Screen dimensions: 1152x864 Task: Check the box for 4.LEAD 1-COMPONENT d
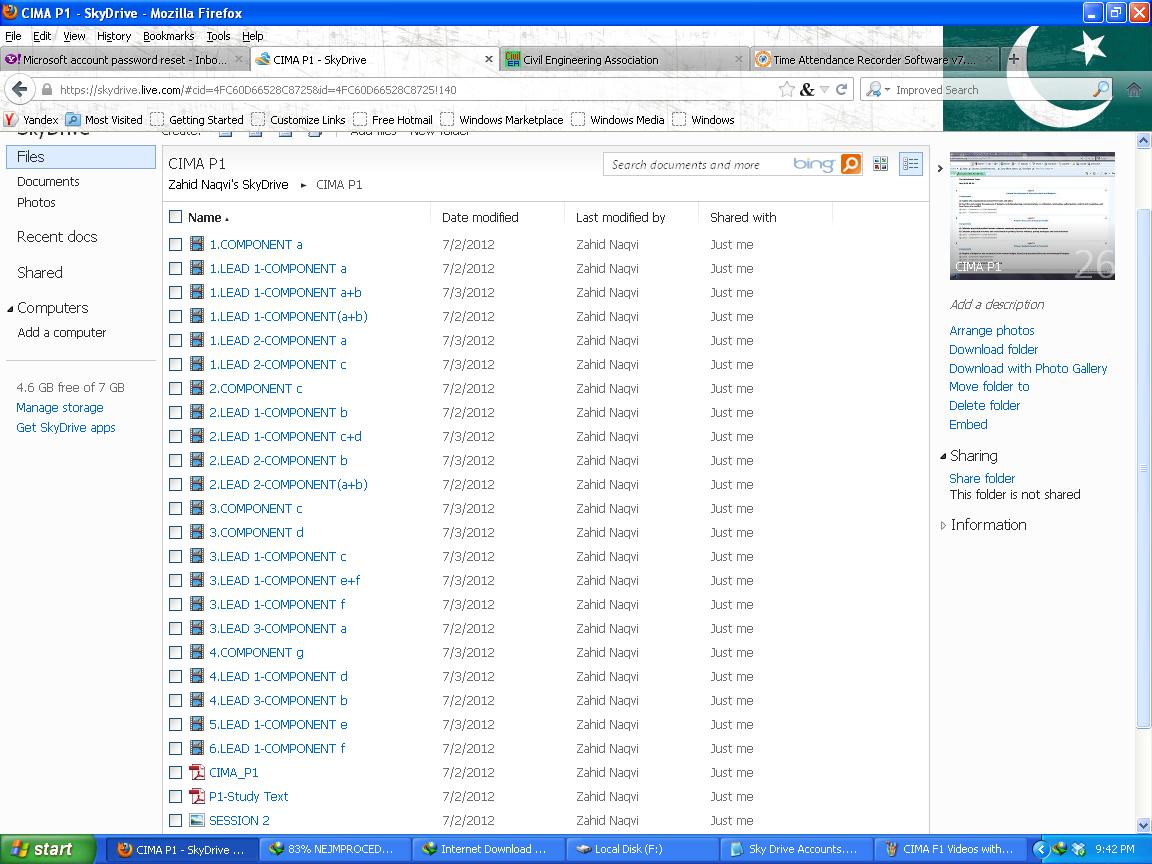point(176,677)
